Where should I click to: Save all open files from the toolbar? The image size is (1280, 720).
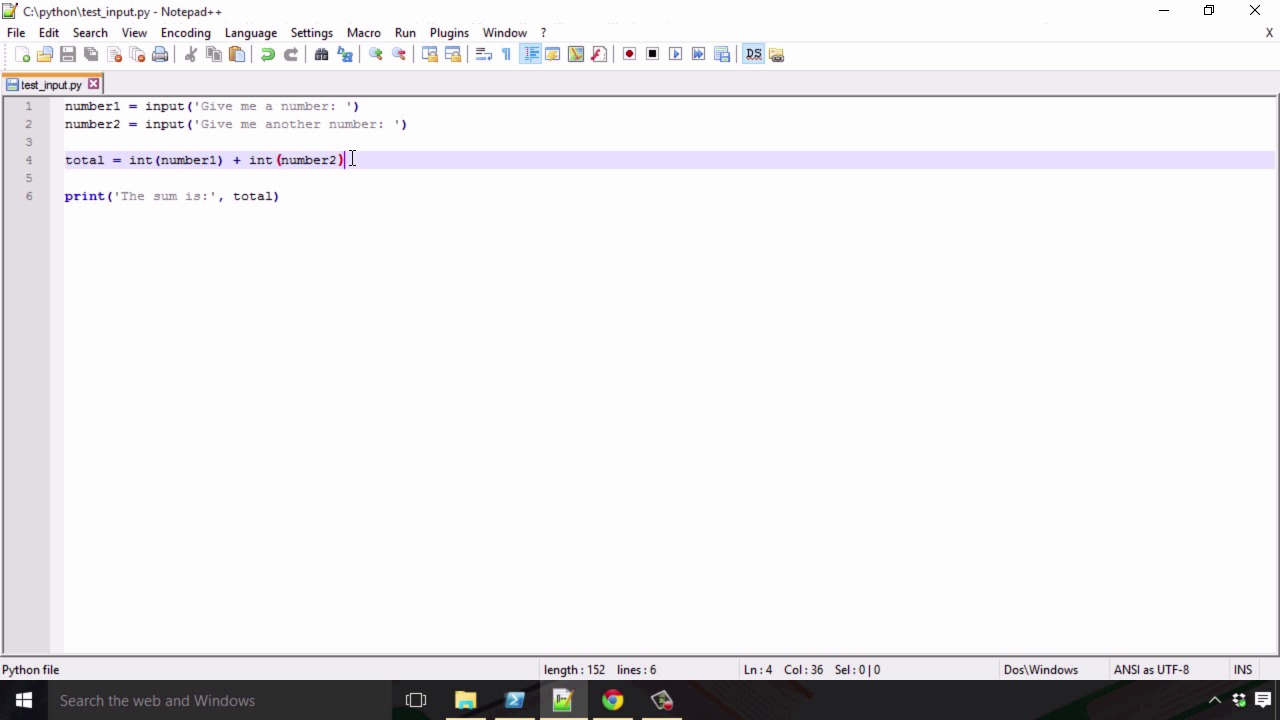click(x=91, y=54)
